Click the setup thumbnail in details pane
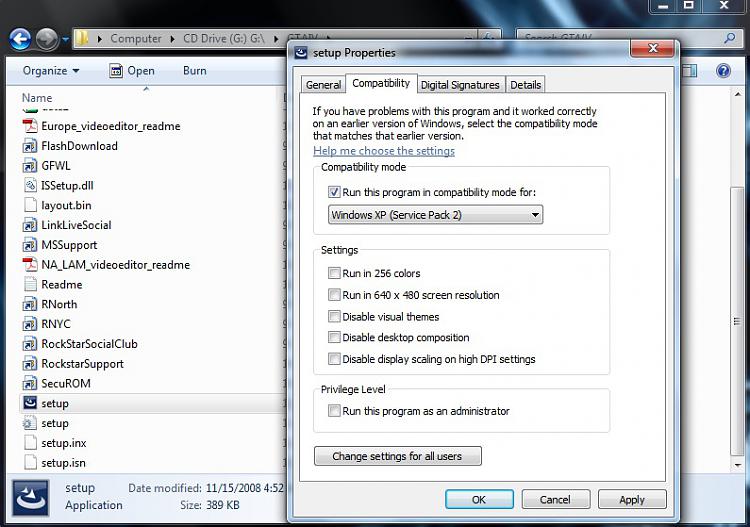 coord(30,498)
